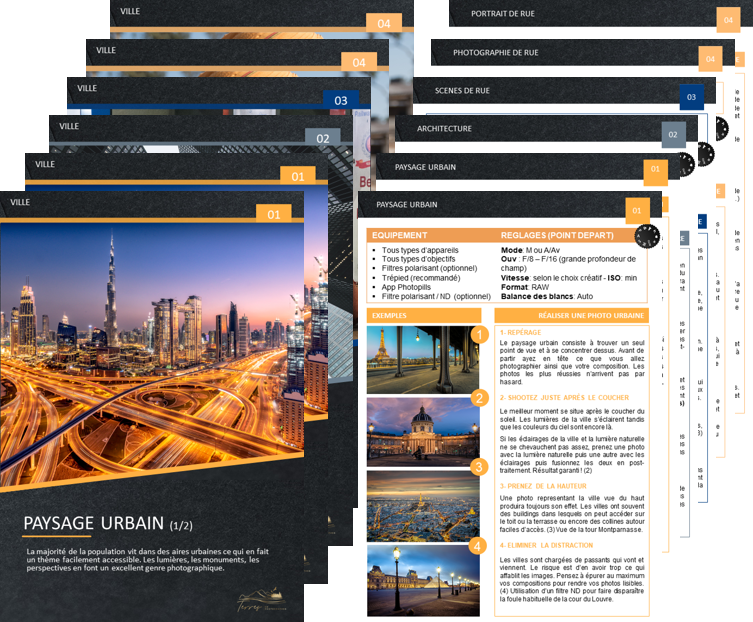Click the orange circle numbered 4 in the examples
The width and height of the screenshot is (753, 622).
[477, 546]
